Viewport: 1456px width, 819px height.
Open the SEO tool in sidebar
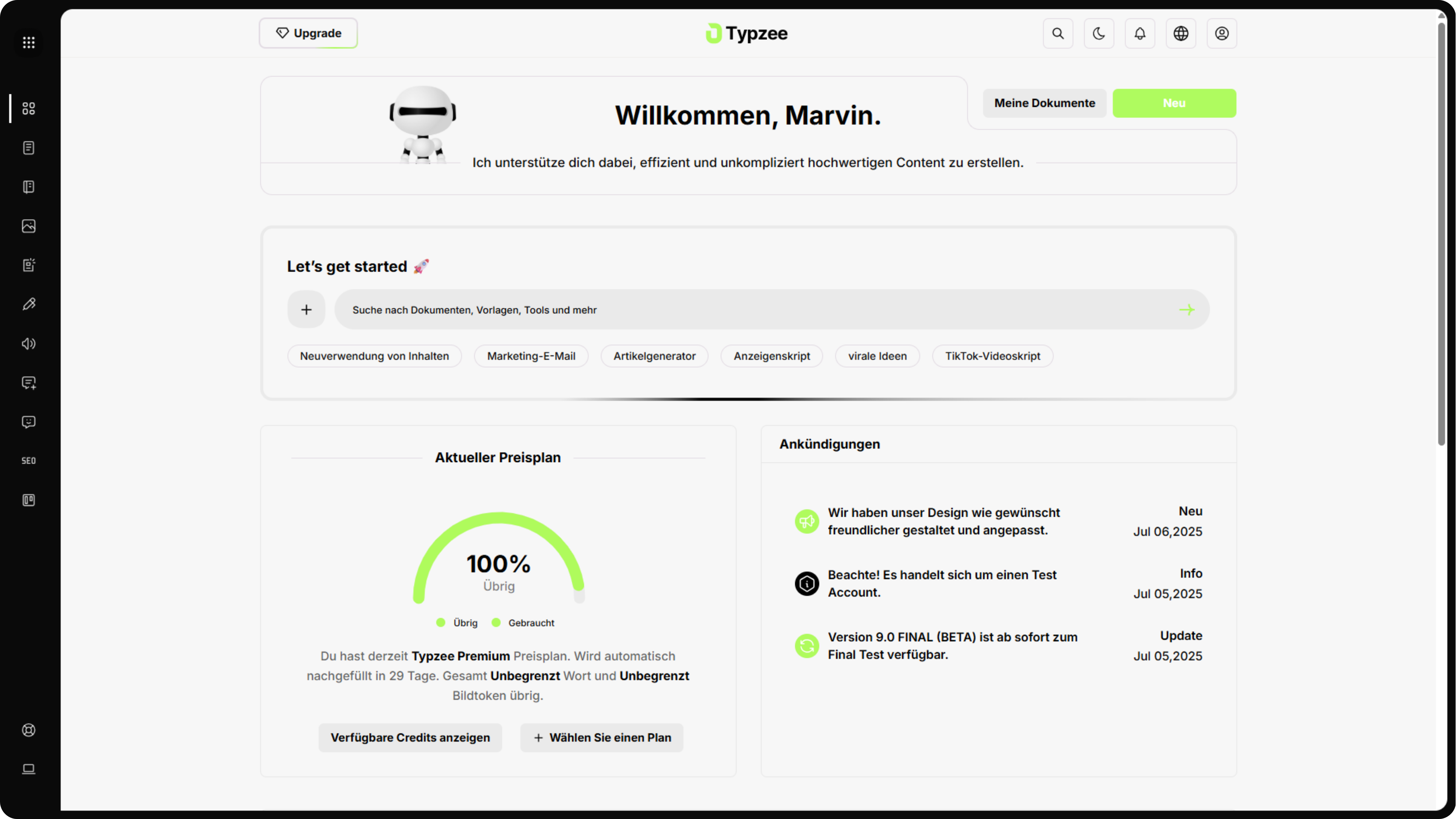(29, 461)
